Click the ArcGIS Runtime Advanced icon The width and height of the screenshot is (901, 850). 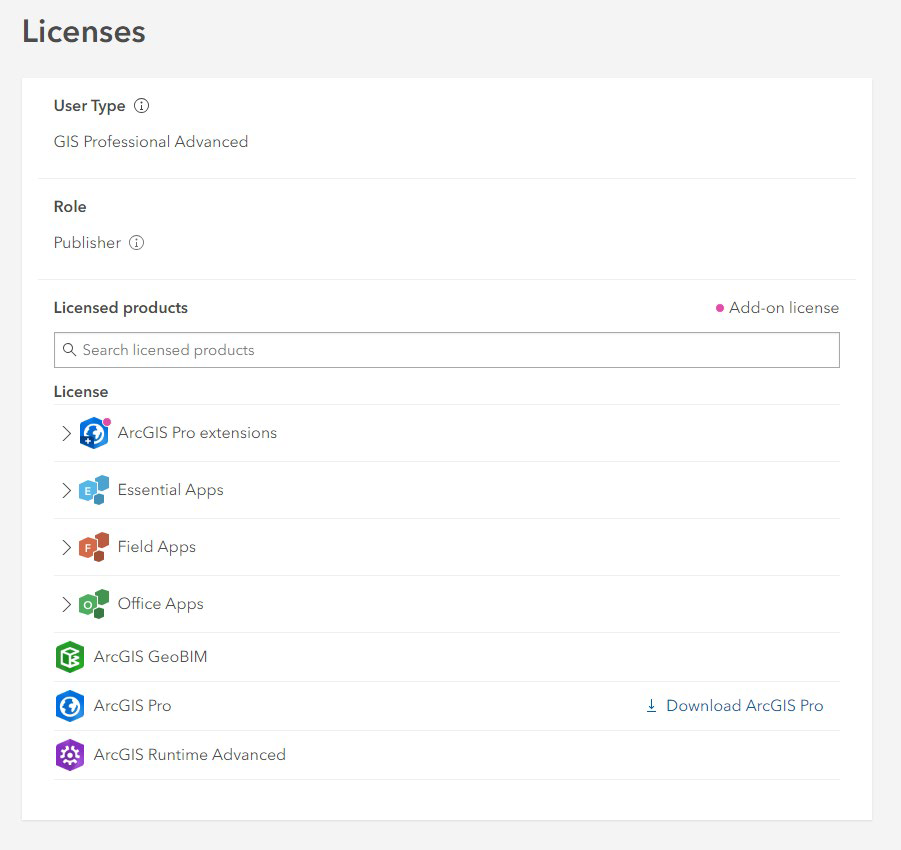(x=70, y=755)
